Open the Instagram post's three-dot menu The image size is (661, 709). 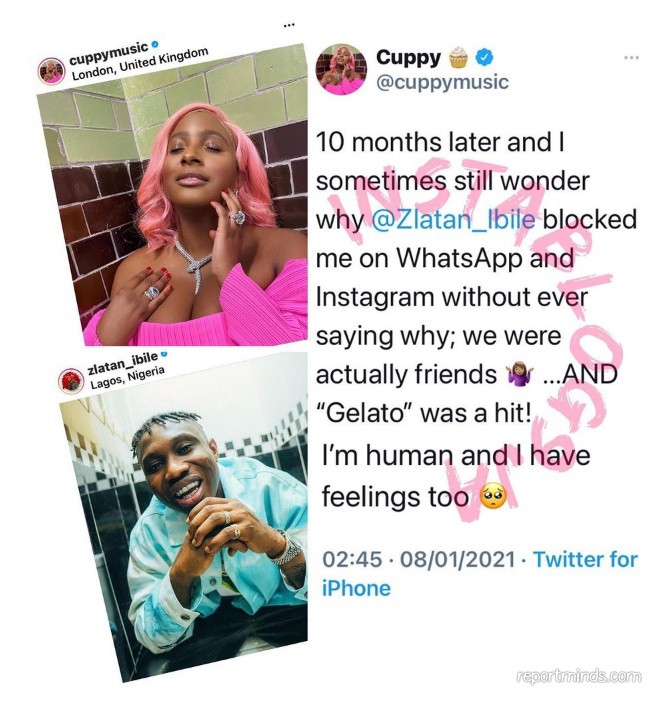289,25
